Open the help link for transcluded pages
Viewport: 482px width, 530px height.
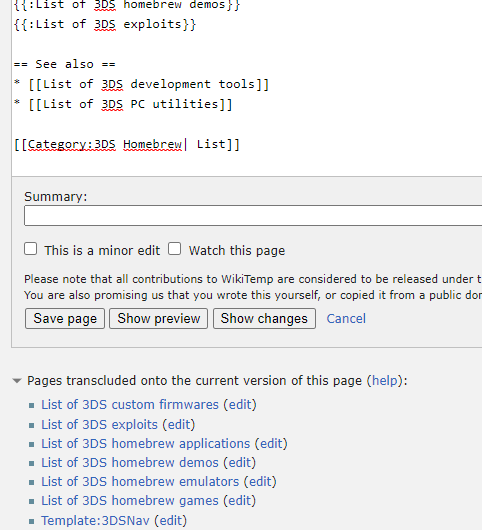pyautogui.click(x=385, y=381)
